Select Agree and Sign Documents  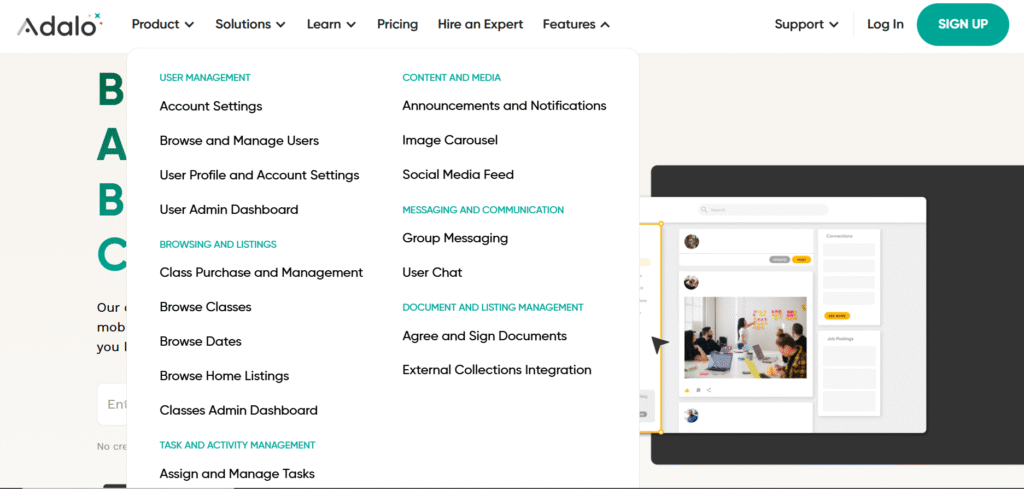484,336
